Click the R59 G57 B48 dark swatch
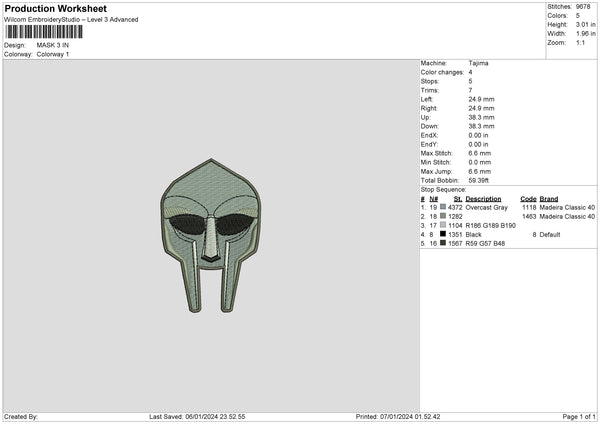 (443, 243)
